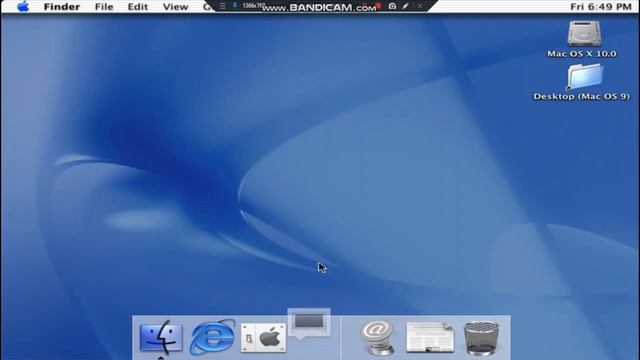Open the Edit menu
The image size is (640, 360).
coord(138,7)
